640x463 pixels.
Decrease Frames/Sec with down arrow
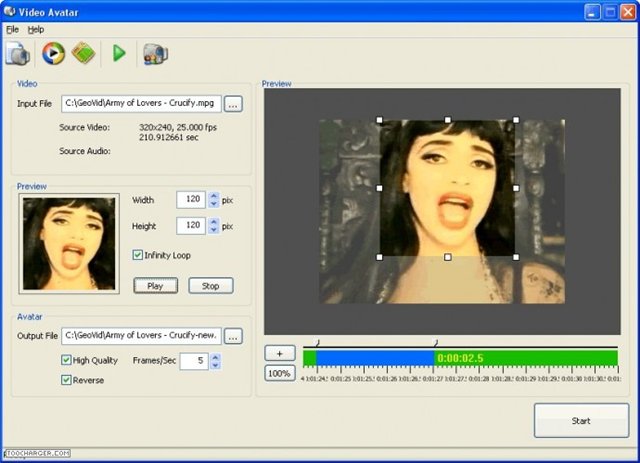tap(216, 365)
